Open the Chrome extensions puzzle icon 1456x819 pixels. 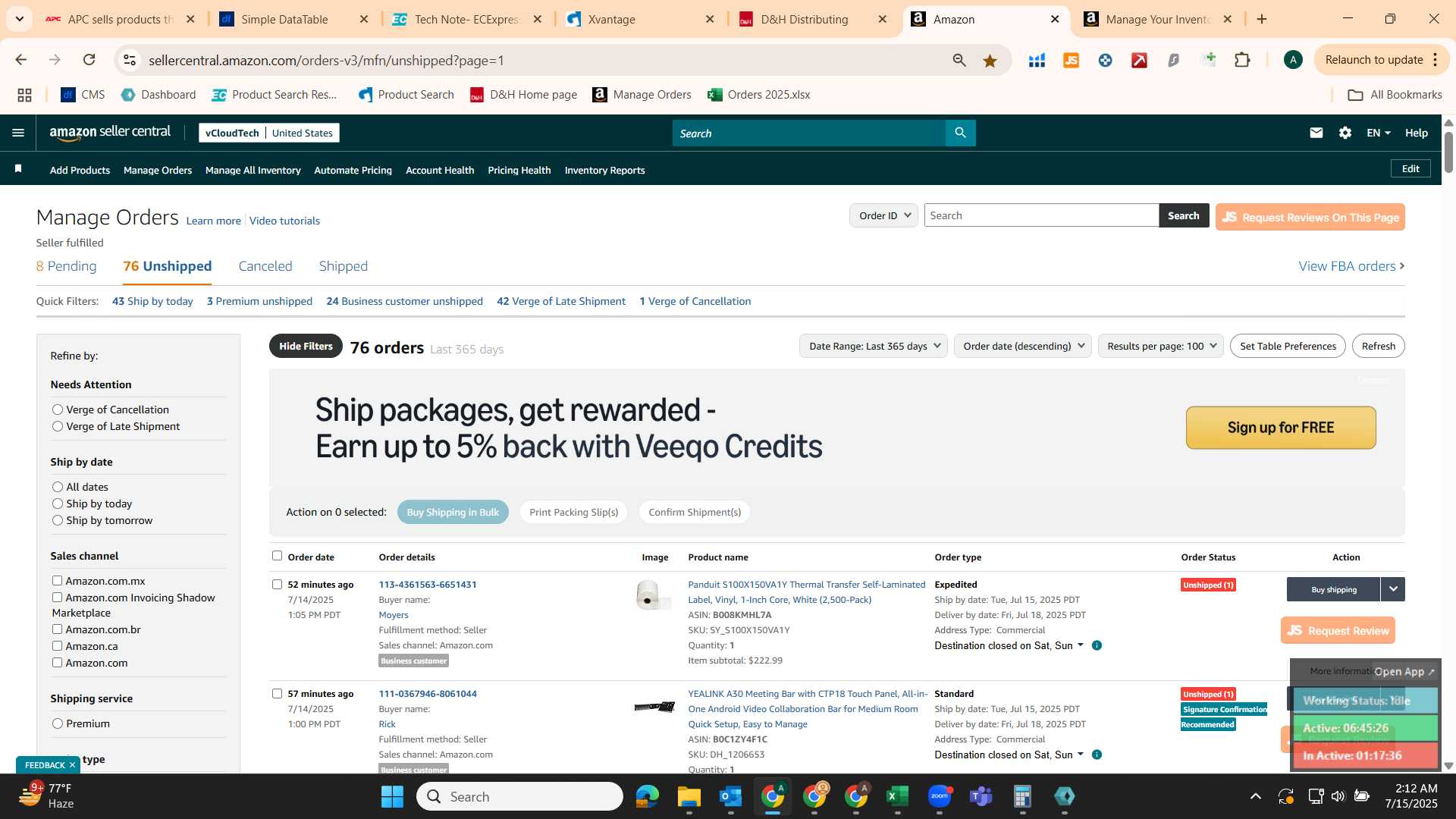click(1242, 60)
